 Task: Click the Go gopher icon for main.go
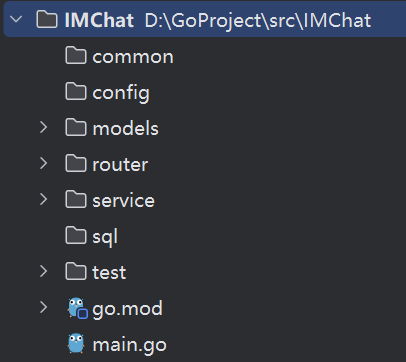tap(76, 343)
